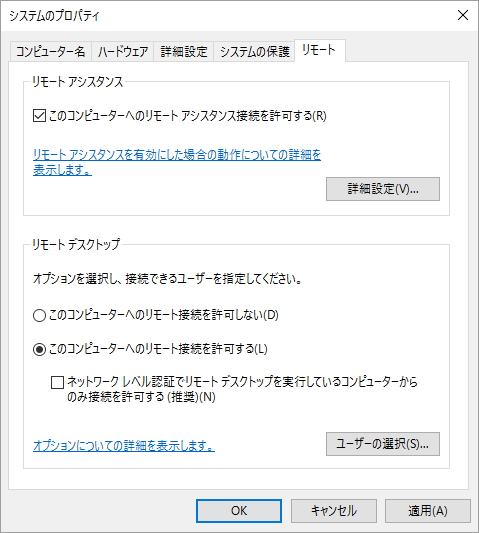This screenshot has height=533, width=479.
Task: Open the ハードウェア tab
Action: (123, 52)
